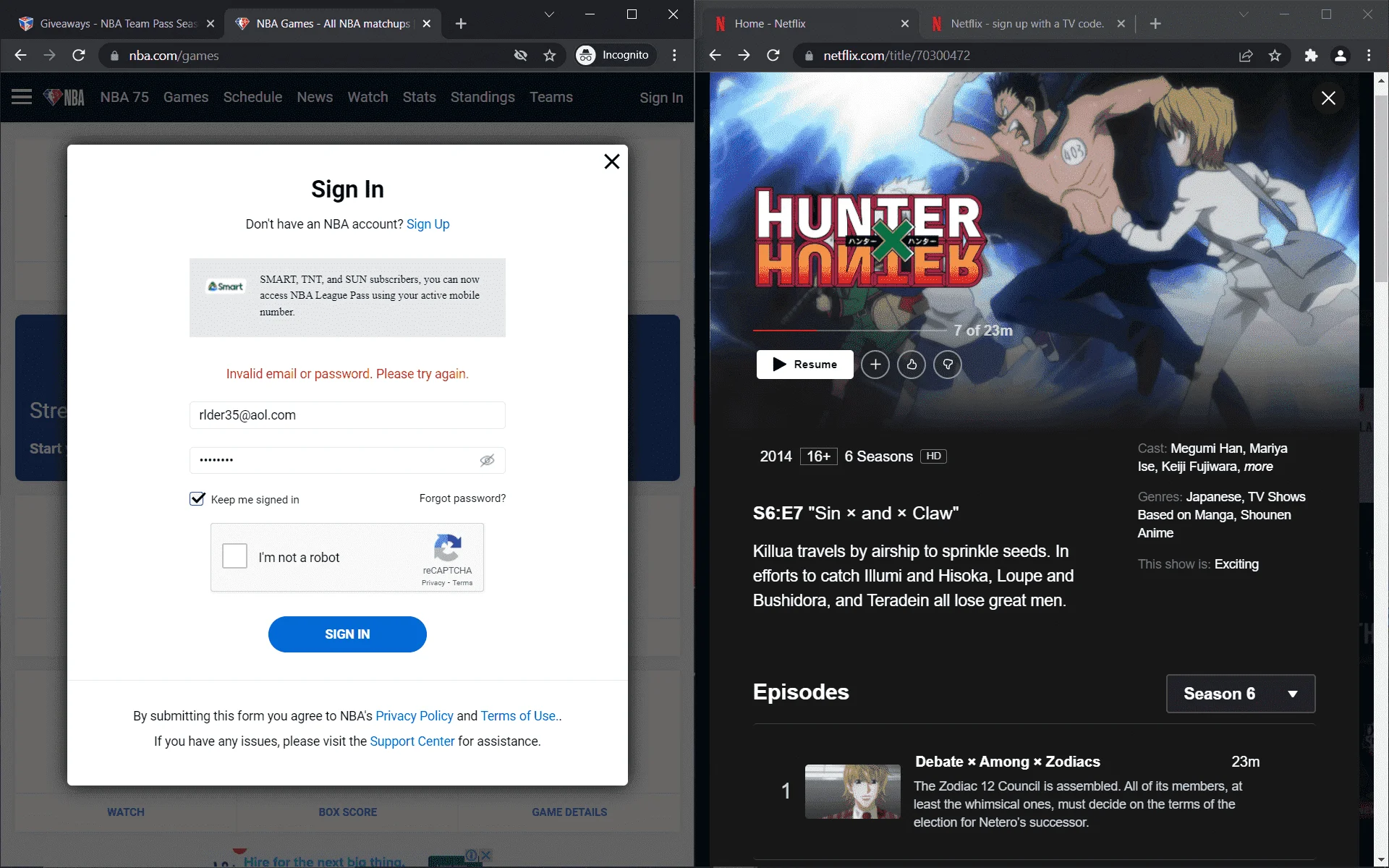Click the email input field
Screen dimensions: 1389x868
pos(347,415)
